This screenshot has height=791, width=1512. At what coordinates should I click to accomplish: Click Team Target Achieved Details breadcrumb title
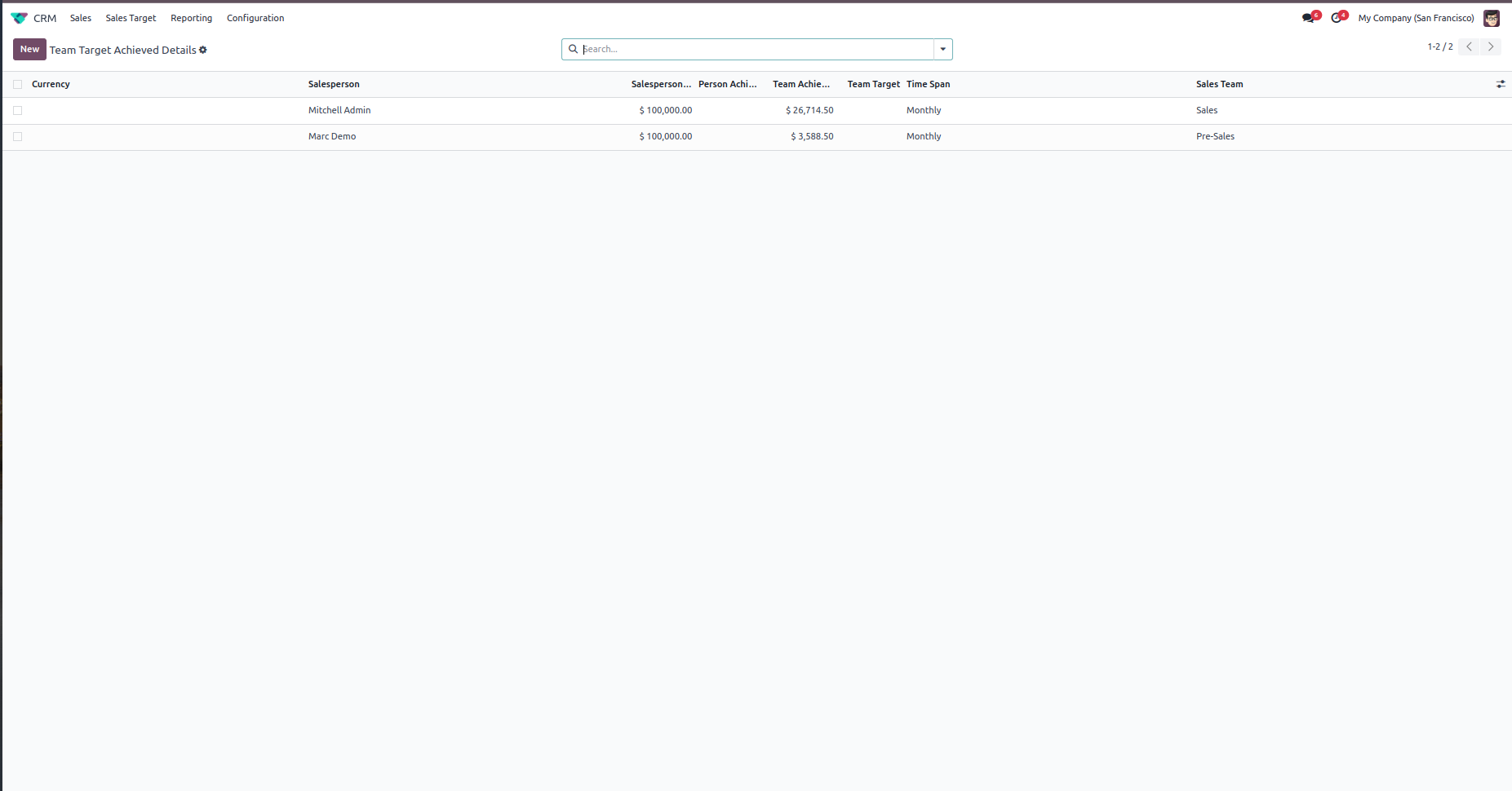pyautogui.click(x=122, y=50)
